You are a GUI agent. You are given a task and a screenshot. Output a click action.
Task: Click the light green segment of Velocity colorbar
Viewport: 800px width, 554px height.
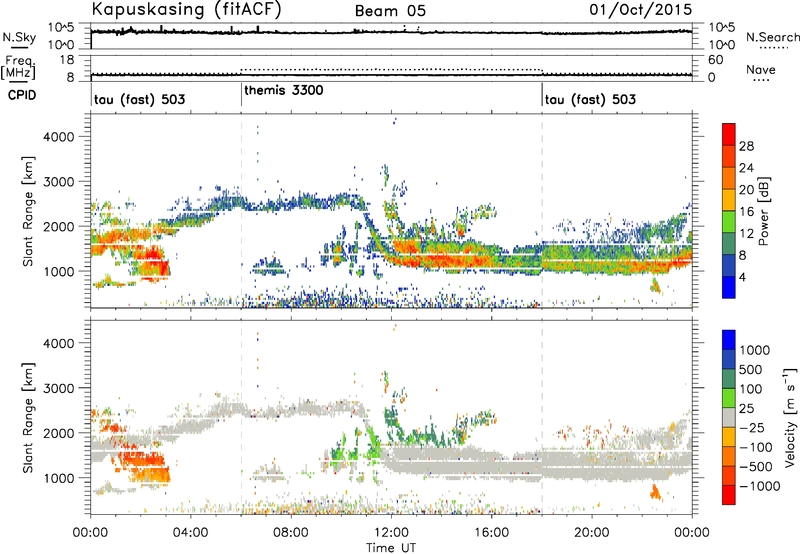click(x=729, y=398)
